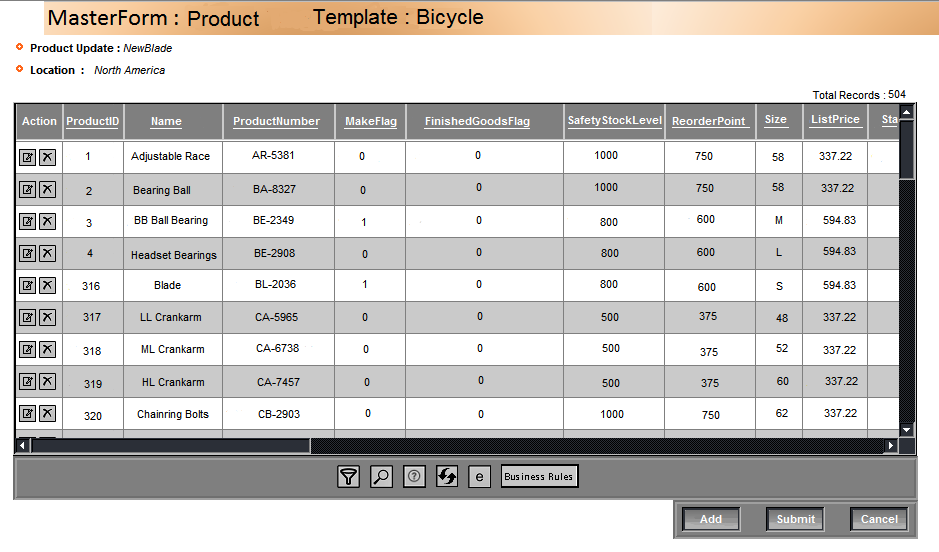Click the vertical scrollbar down arrow
This screenshot has width=939, height=552.
907,429
